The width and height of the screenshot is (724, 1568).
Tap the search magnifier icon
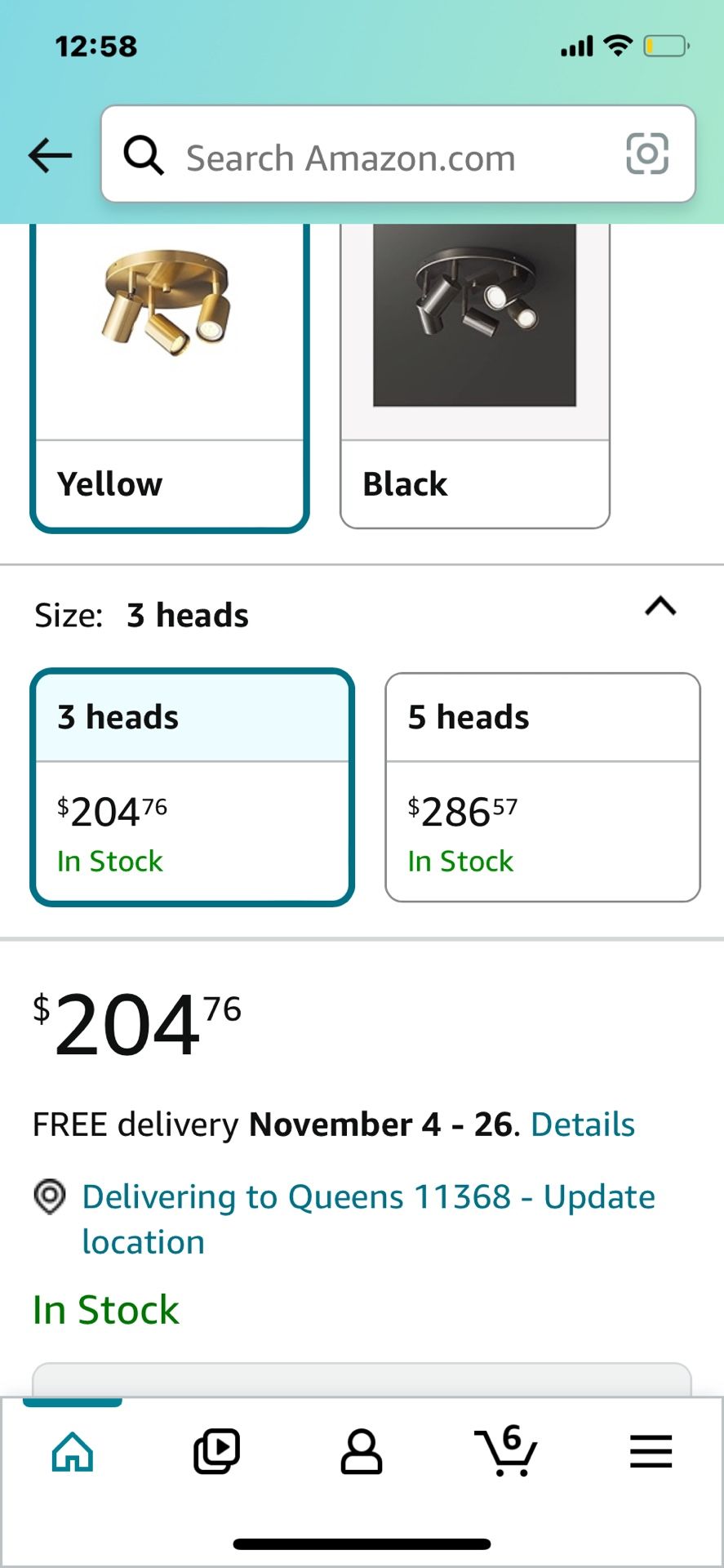point(144,154)
